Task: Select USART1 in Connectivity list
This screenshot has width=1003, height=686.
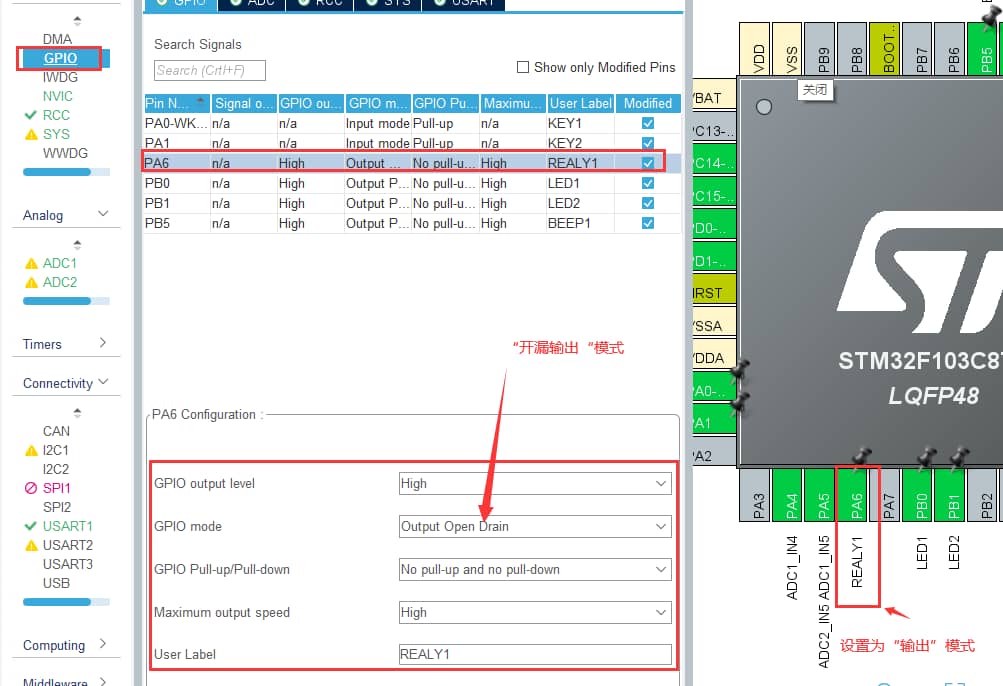Action: pos(67,526)
